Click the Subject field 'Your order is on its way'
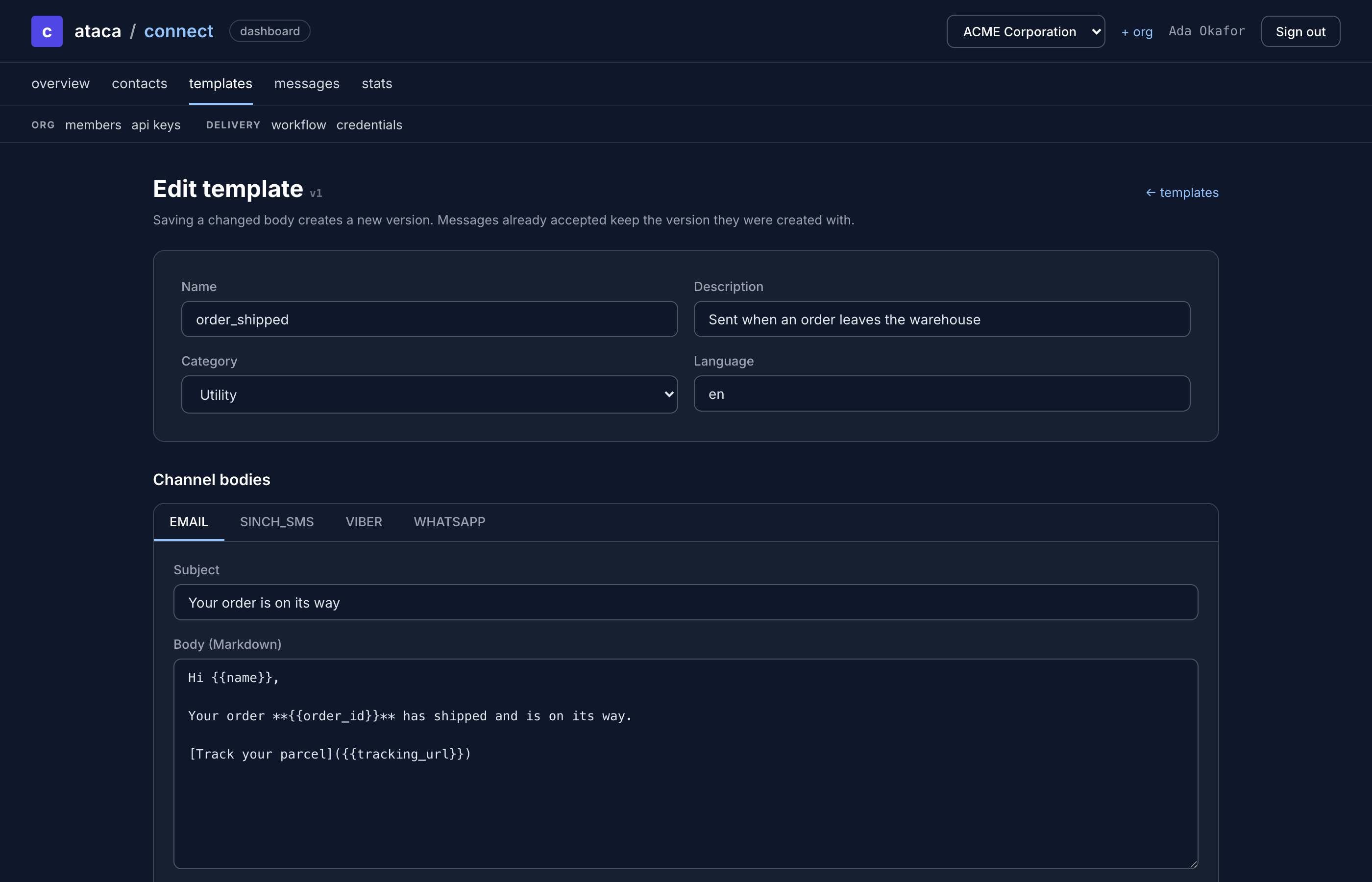Screen dimensions: 1372x882 [x=686, y=602]
